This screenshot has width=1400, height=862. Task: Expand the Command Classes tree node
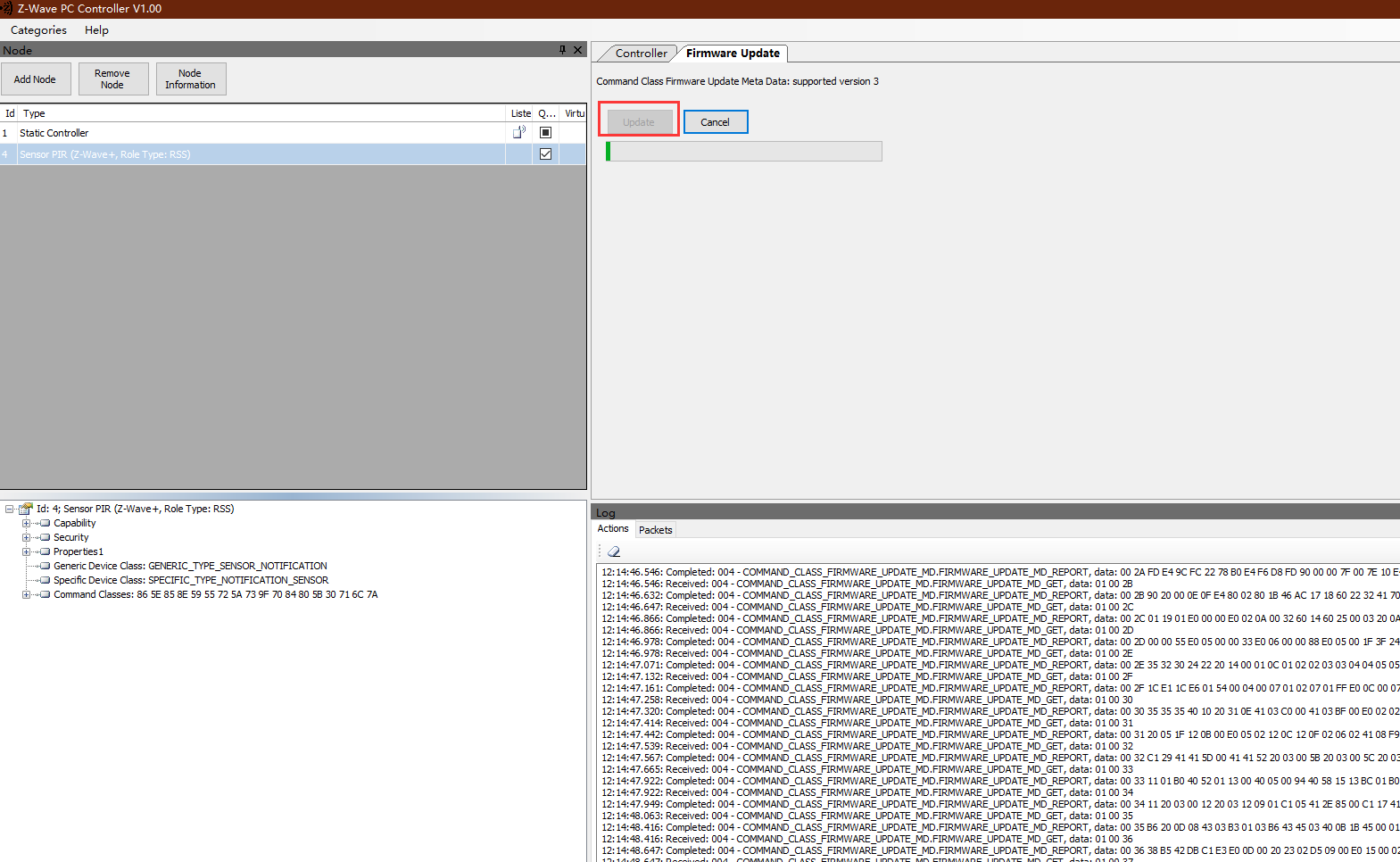(x=26, y=594)
